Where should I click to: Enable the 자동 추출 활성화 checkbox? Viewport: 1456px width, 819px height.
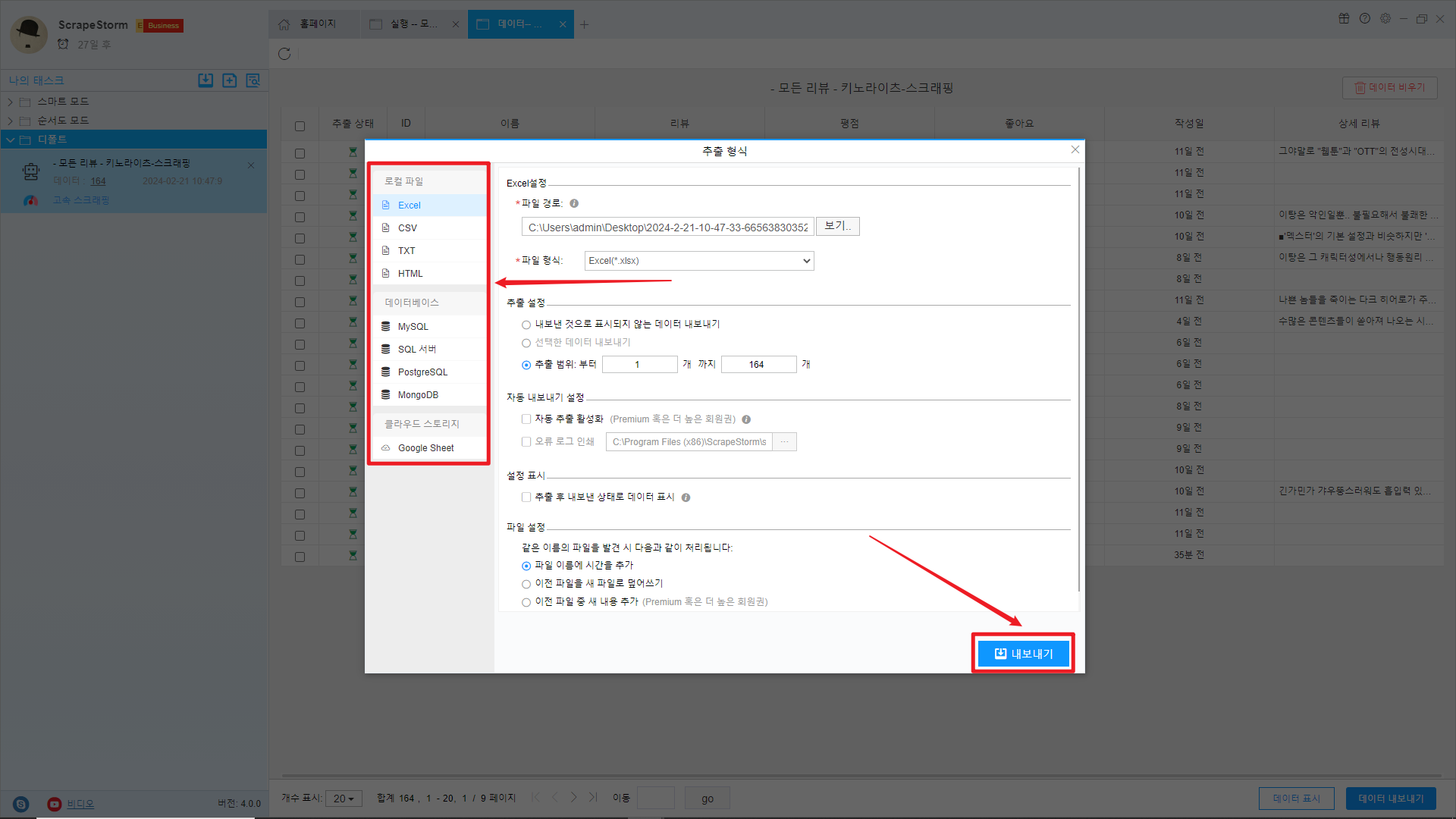click(x=526, y=419)
